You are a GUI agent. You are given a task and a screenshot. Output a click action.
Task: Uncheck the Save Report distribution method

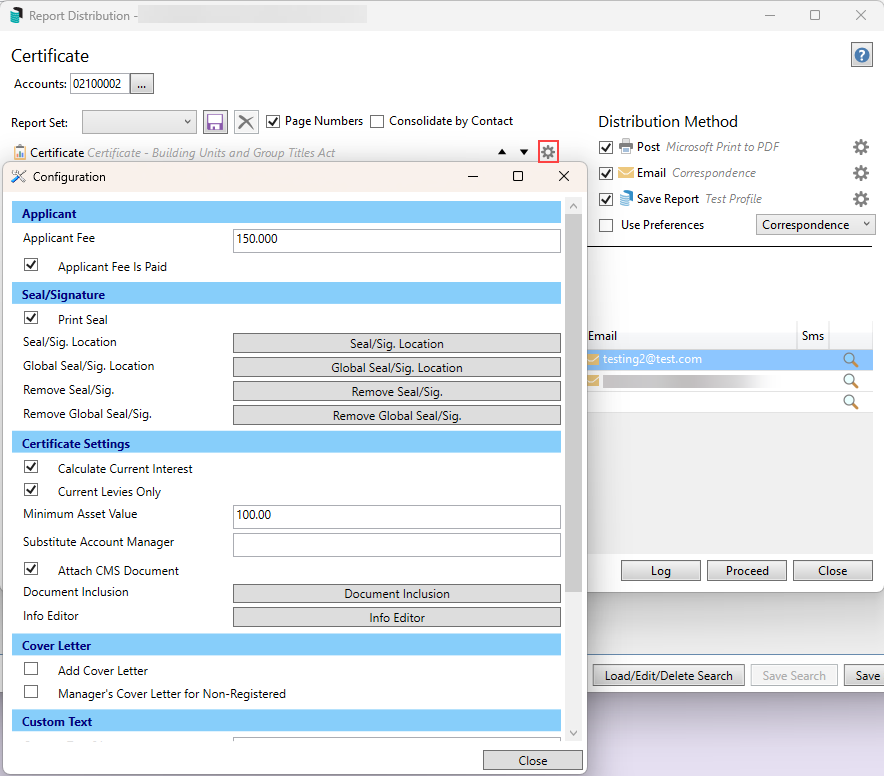coord(606,199)
